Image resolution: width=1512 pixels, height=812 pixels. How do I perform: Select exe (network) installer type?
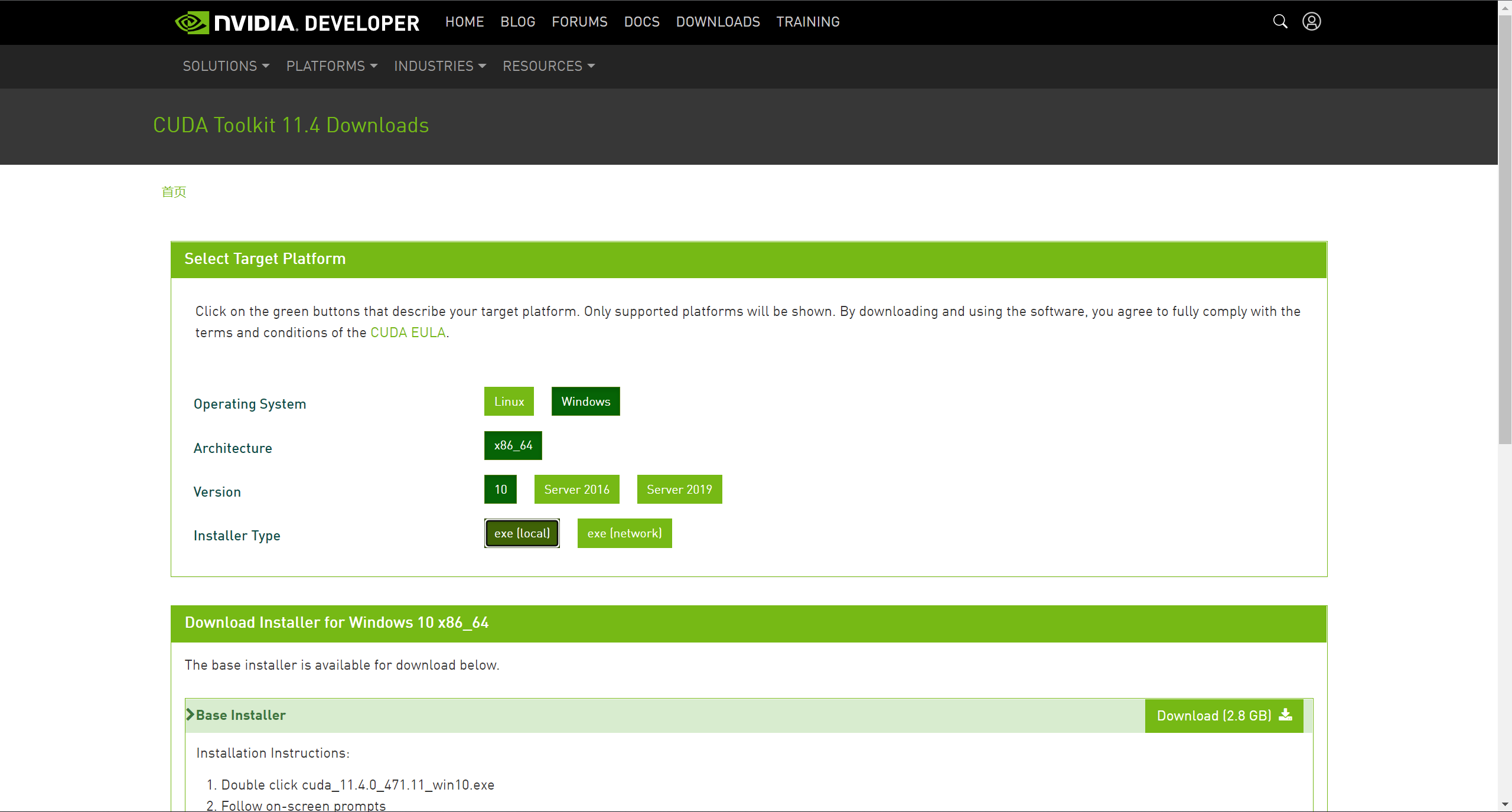[624, 533]
